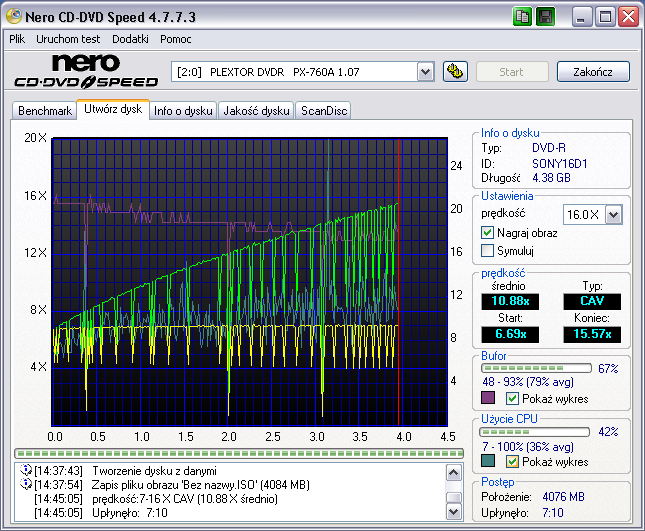Click log line about 'Bez nazwy.ISO'
The width and height of the screenshot is (645, 531).
click(200, 485)
